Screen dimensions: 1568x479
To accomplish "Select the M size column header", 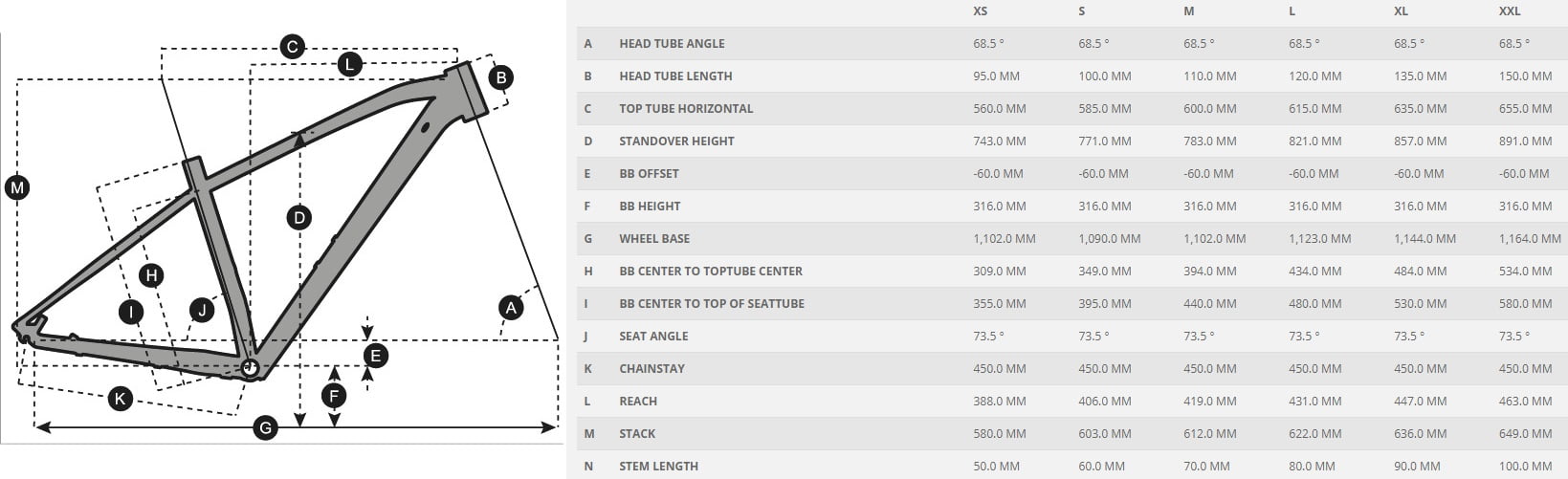I will click(x=1189, y=11).
